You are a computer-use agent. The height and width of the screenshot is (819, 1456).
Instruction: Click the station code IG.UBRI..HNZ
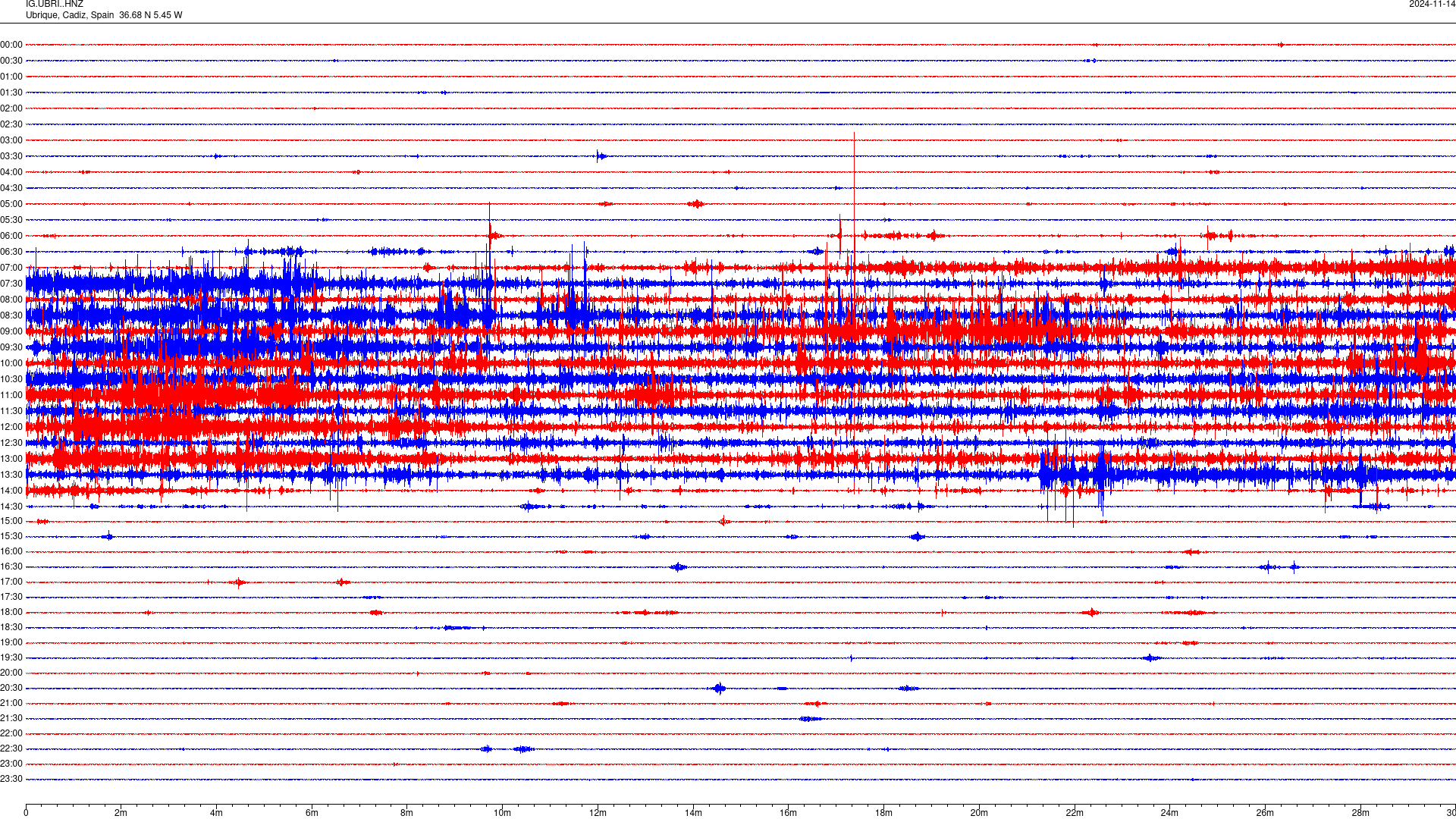click(55, 4)
